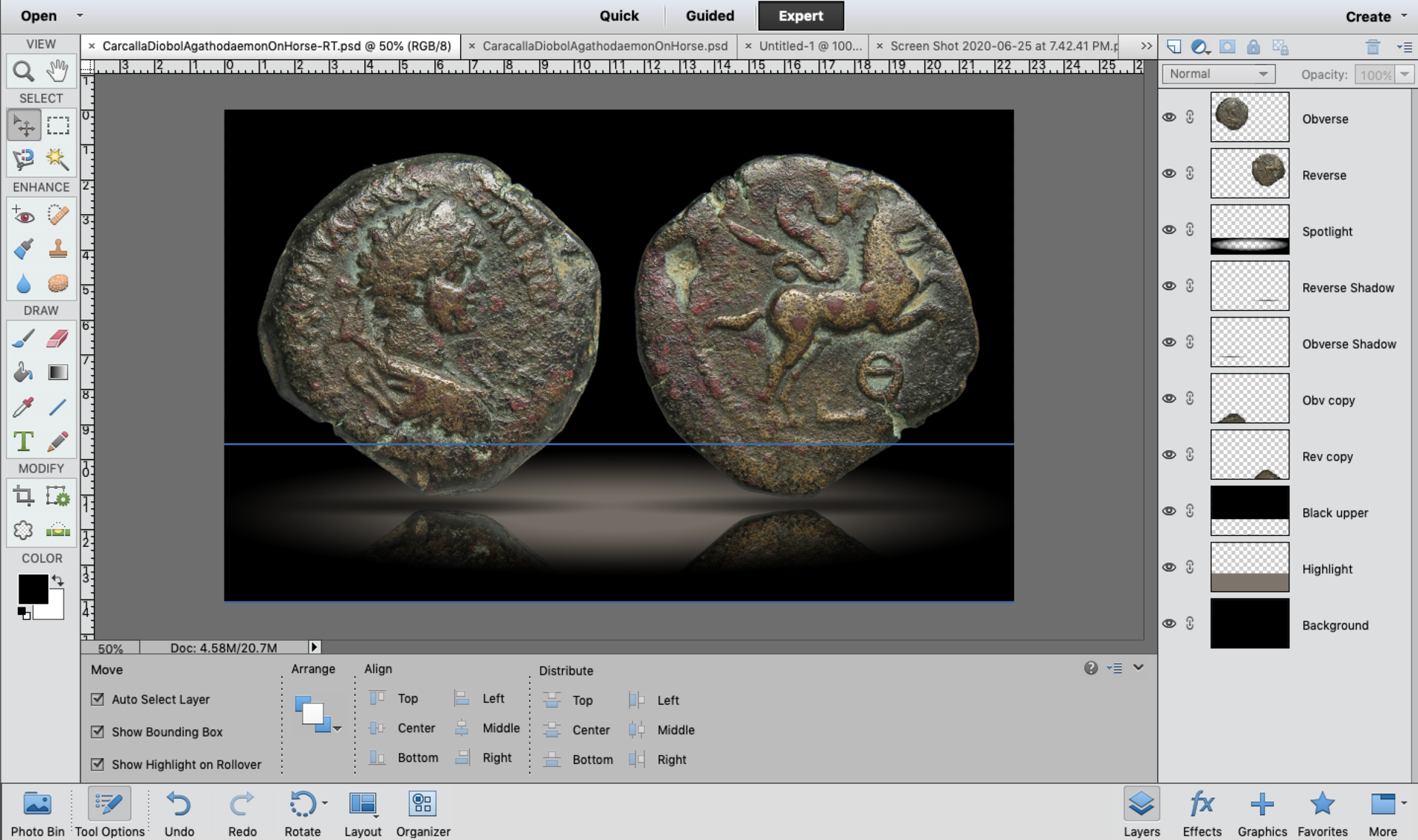Expand the Opacity value dropdown
Viewport: 1418px width, 840px height.
(1405, 74)
